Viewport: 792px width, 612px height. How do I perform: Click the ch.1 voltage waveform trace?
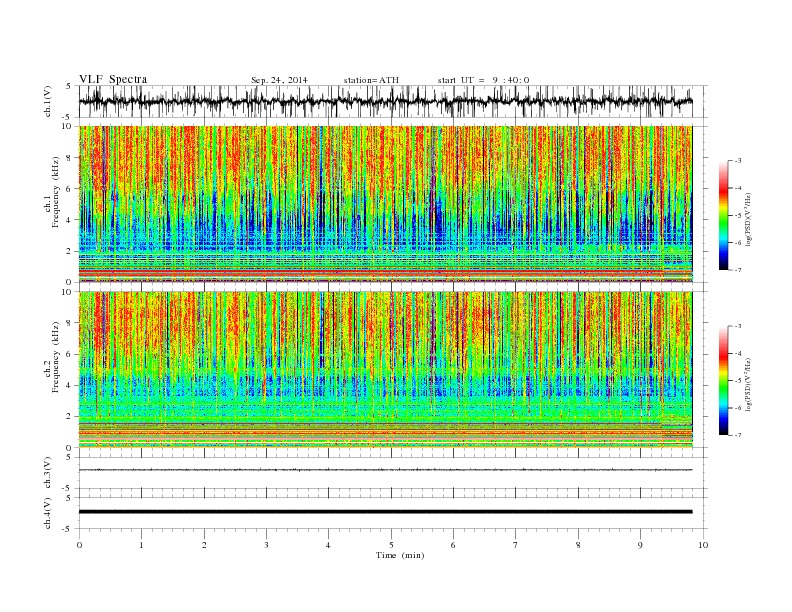(385, 101)
